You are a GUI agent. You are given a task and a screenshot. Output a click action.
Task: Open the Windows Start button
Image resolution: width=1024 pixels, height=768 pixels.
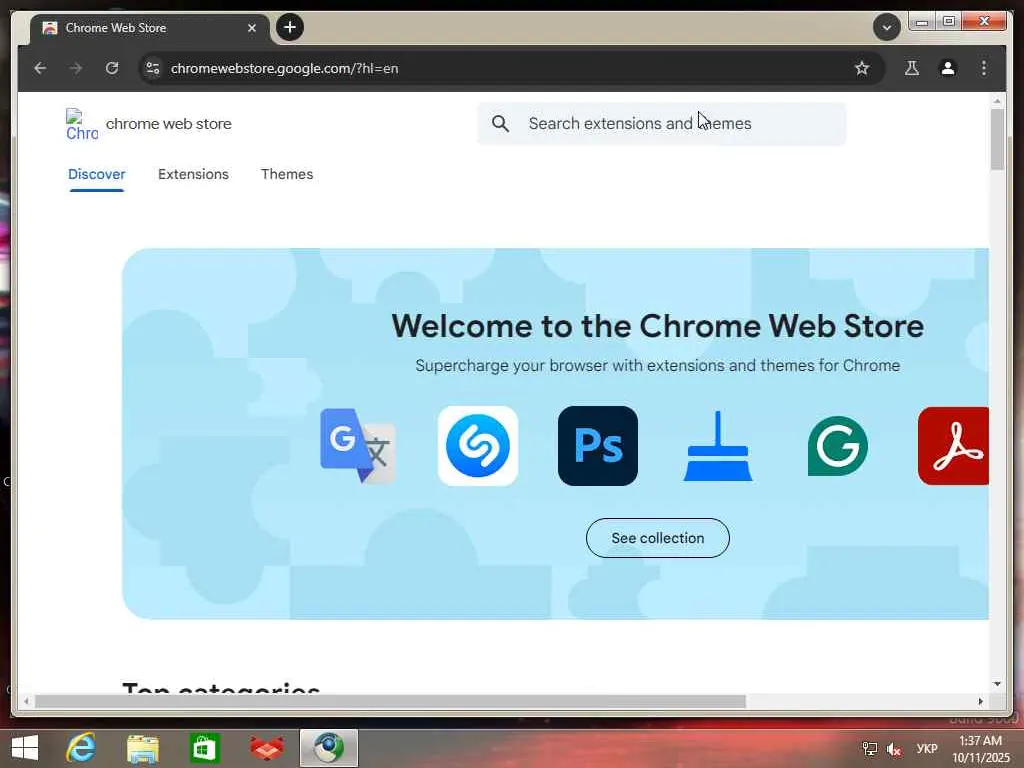[25, 748]
